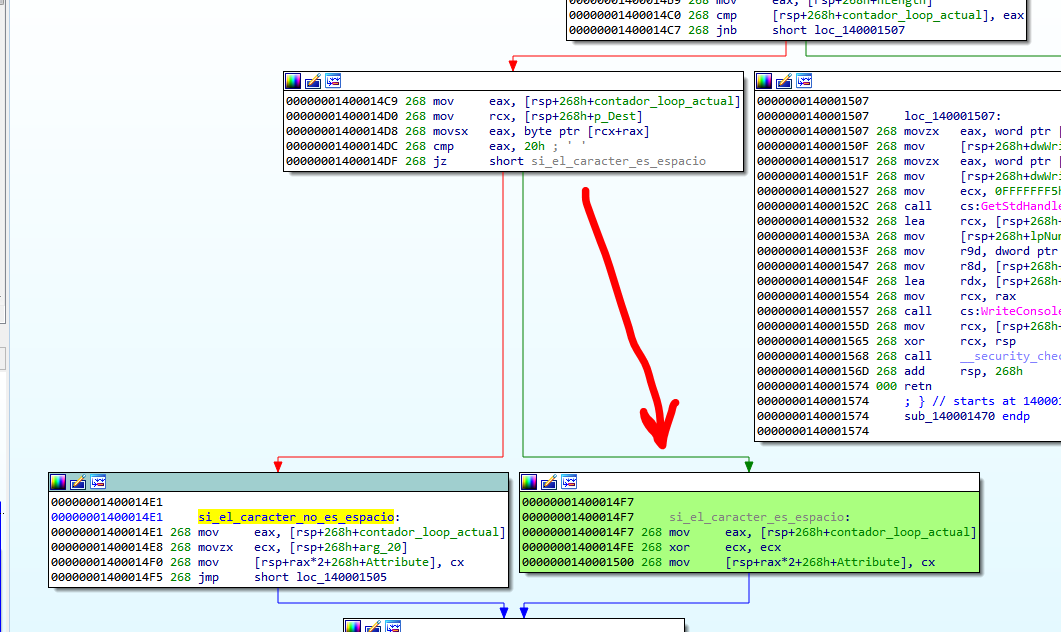This screenshot has height=632, width=1061.
Task: Select the yellow highlighted si_el_caracter_no_es_espacio label
Action: pyautogui.click(x=295, y=517)
